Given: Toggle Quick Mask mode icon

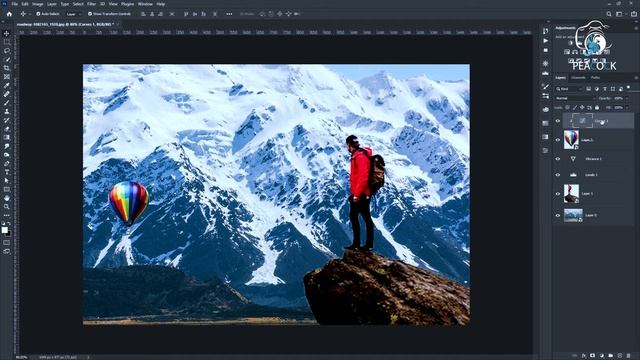Looking at the screenshot, I should [x=7, y=242].
